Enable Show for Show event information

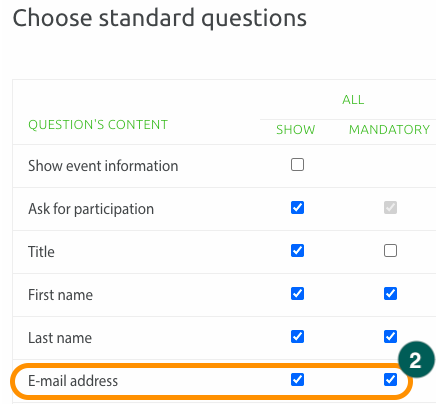(x=297, y=165)
